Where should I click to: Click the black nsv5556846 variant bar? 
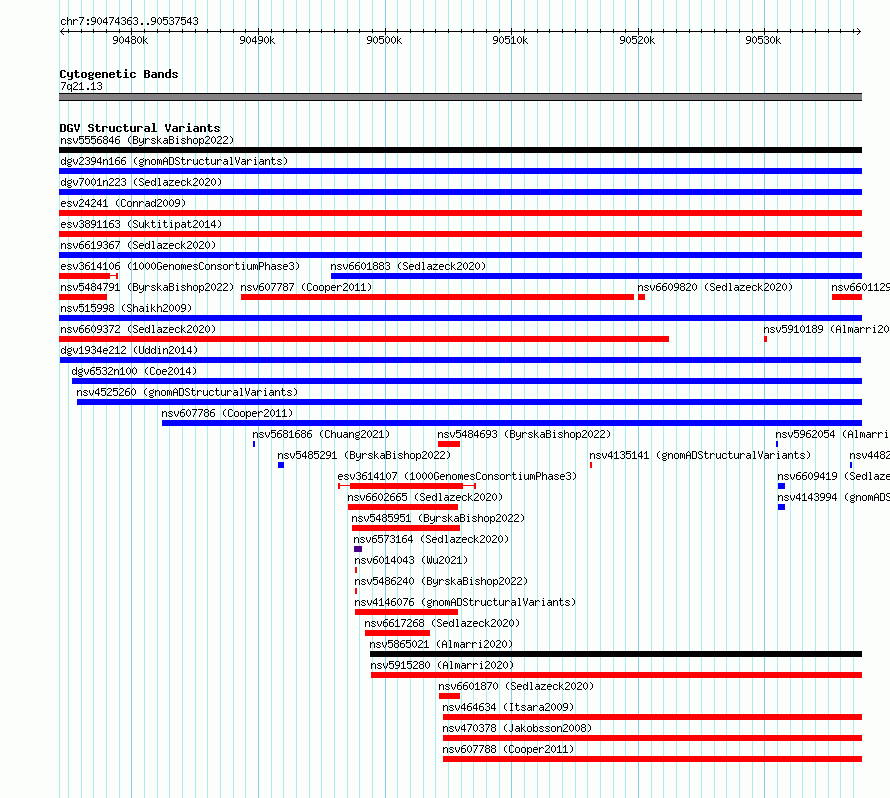pos(460,150)
